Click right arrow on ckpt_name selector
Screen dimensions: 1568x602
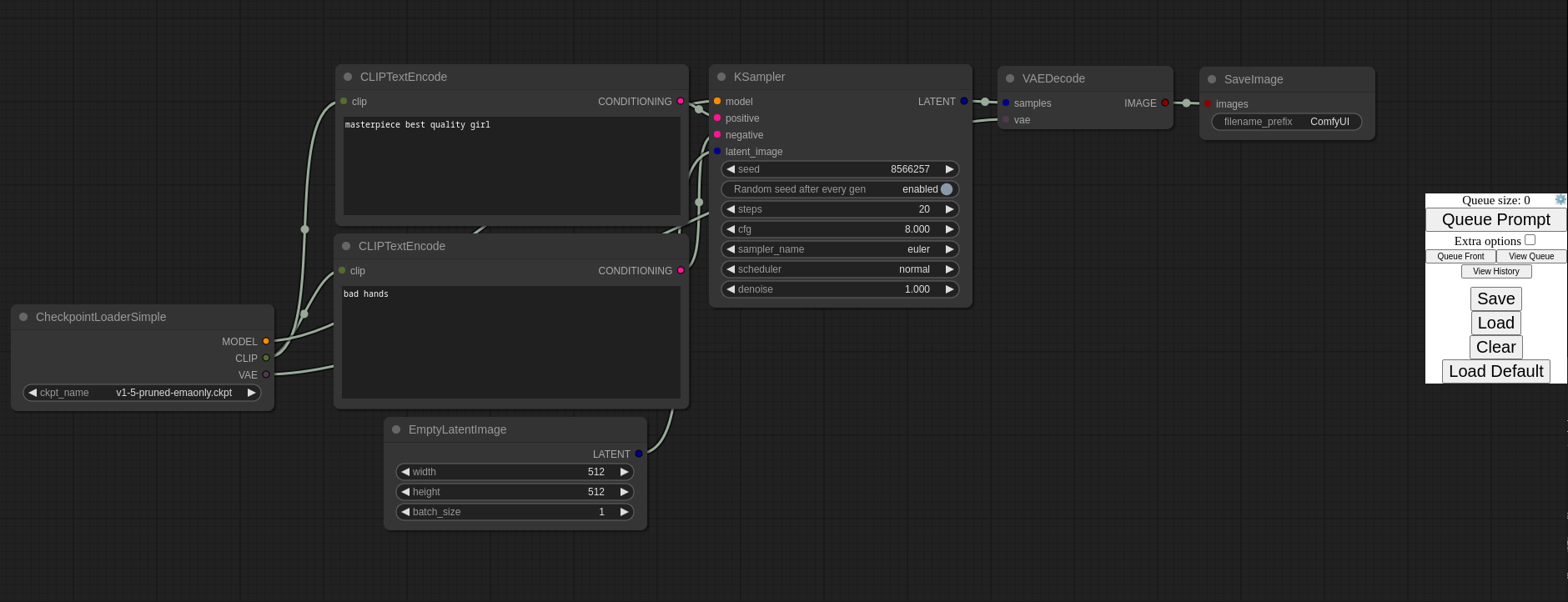(x=251, y=393)
